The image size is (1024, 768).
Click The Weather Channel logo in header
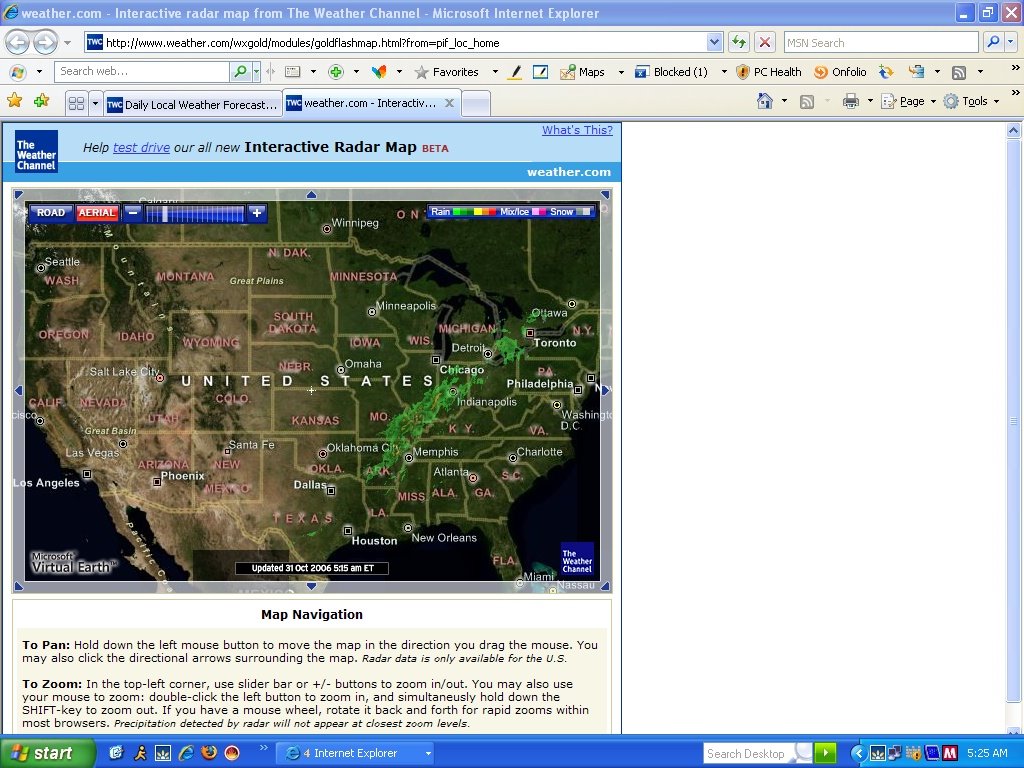tap(37, 152)
